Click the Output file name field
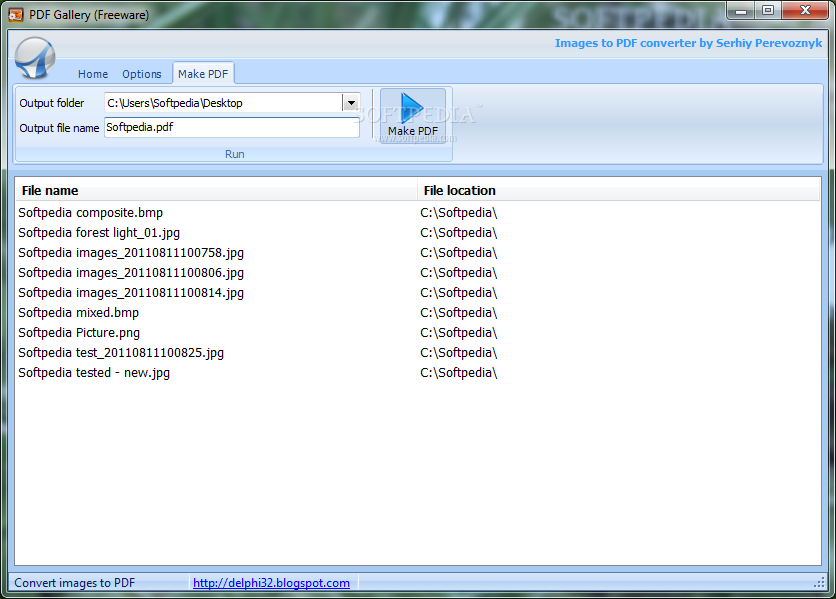The image size is (836, 599). point(232,127)
